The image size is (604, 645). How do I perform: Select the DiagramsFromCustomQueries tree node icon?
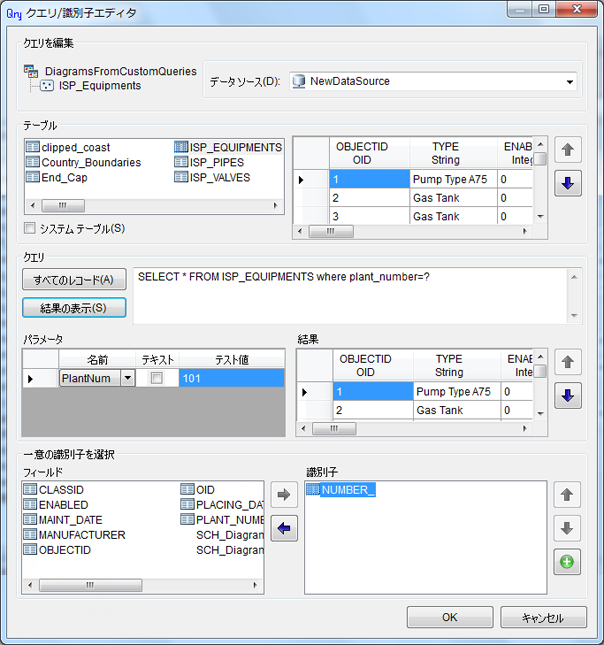click(x=31, y=71)
